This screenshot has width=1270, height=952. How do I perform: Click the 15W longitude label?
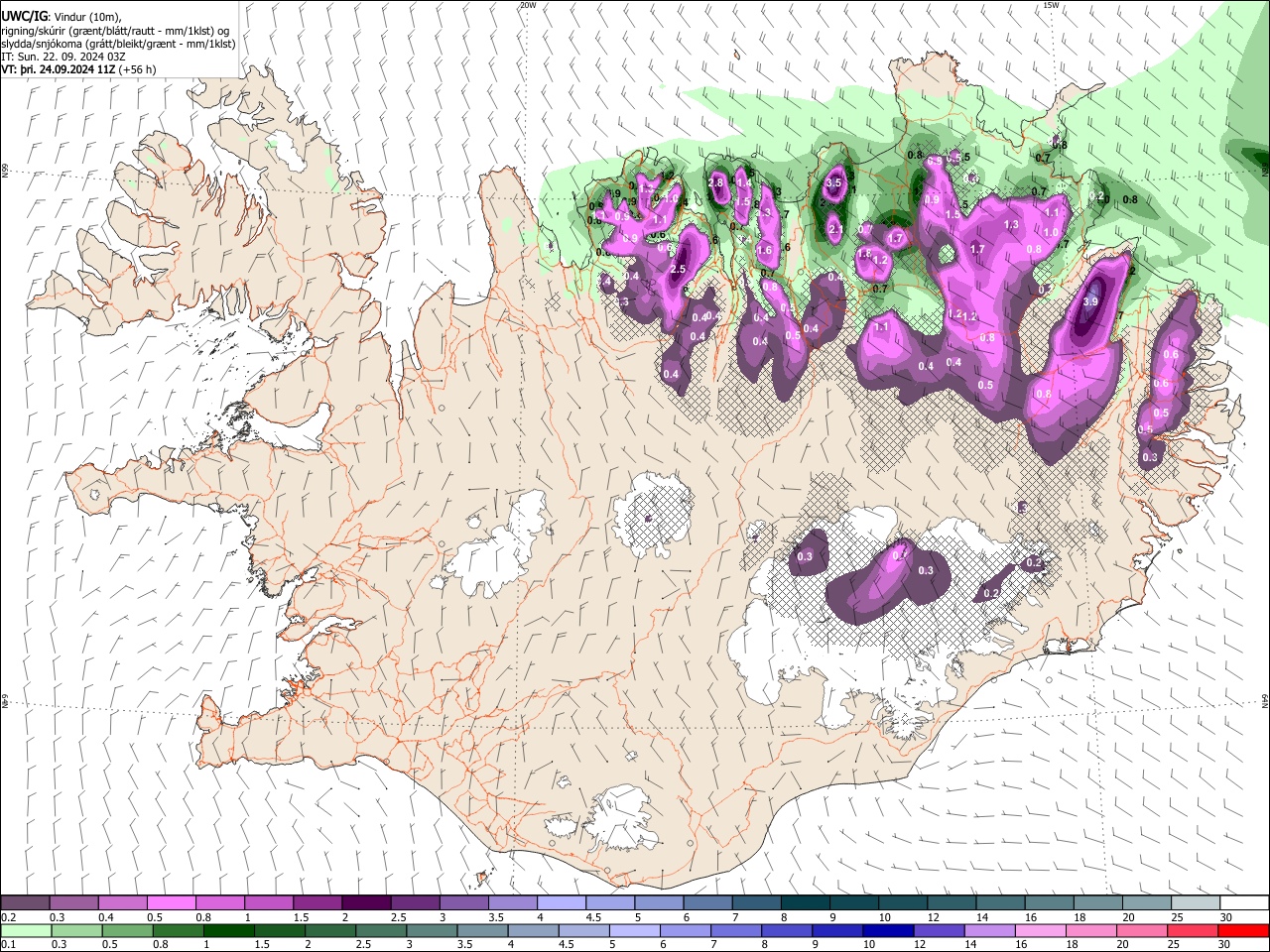[x=1051, y=5]
